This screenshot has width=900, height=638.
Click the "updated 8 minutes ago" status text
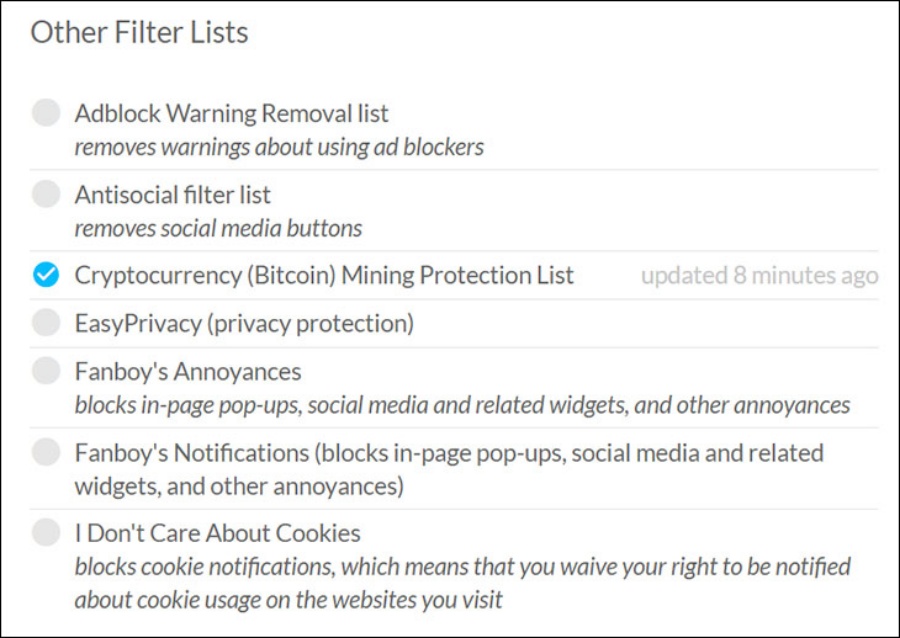pos(759,275)
